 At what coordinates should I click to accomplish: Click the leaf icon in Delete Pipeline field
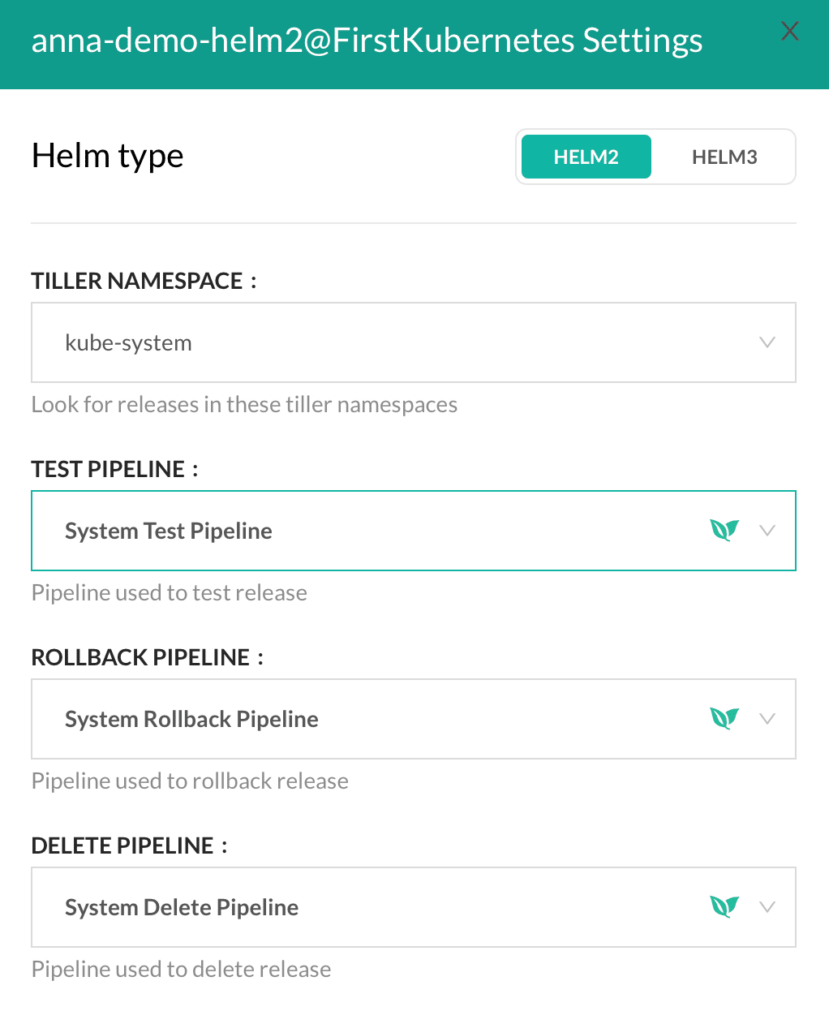pyautogui.click(x=724, y=906)
